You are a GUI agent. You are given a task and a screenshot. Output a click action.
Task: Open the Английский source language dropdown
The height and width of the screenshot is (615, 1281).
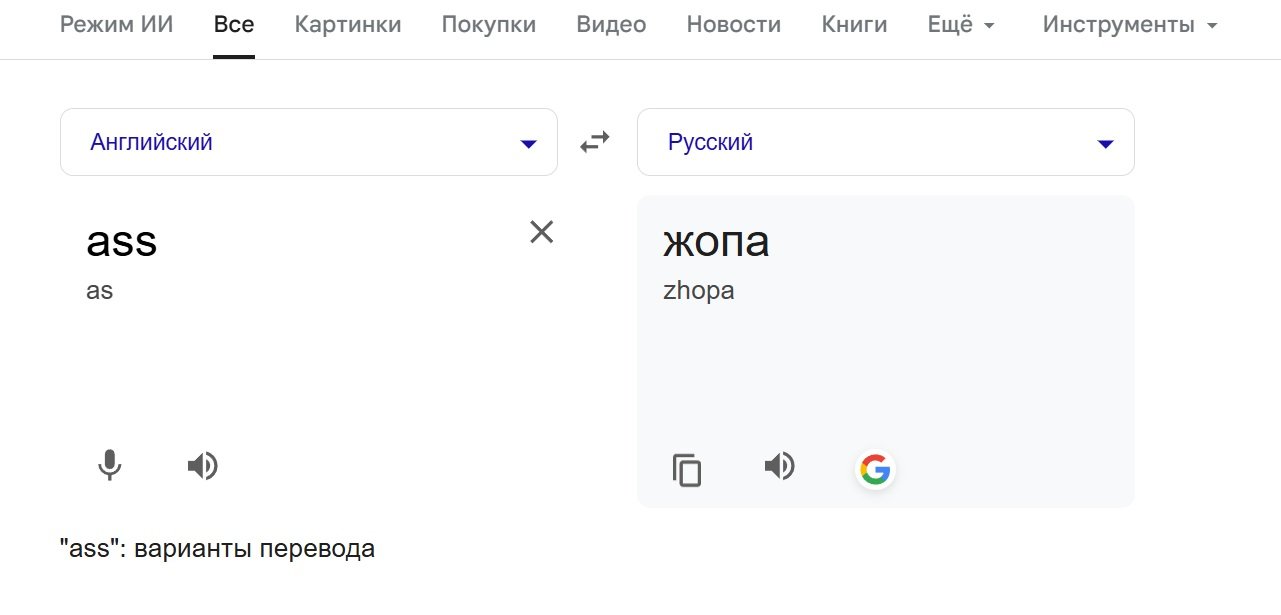coord(308,142)
